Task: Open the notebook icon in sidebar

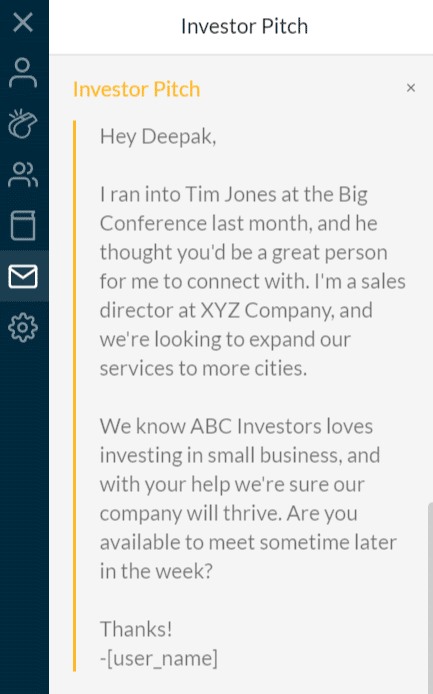Action: click(23, 226)
